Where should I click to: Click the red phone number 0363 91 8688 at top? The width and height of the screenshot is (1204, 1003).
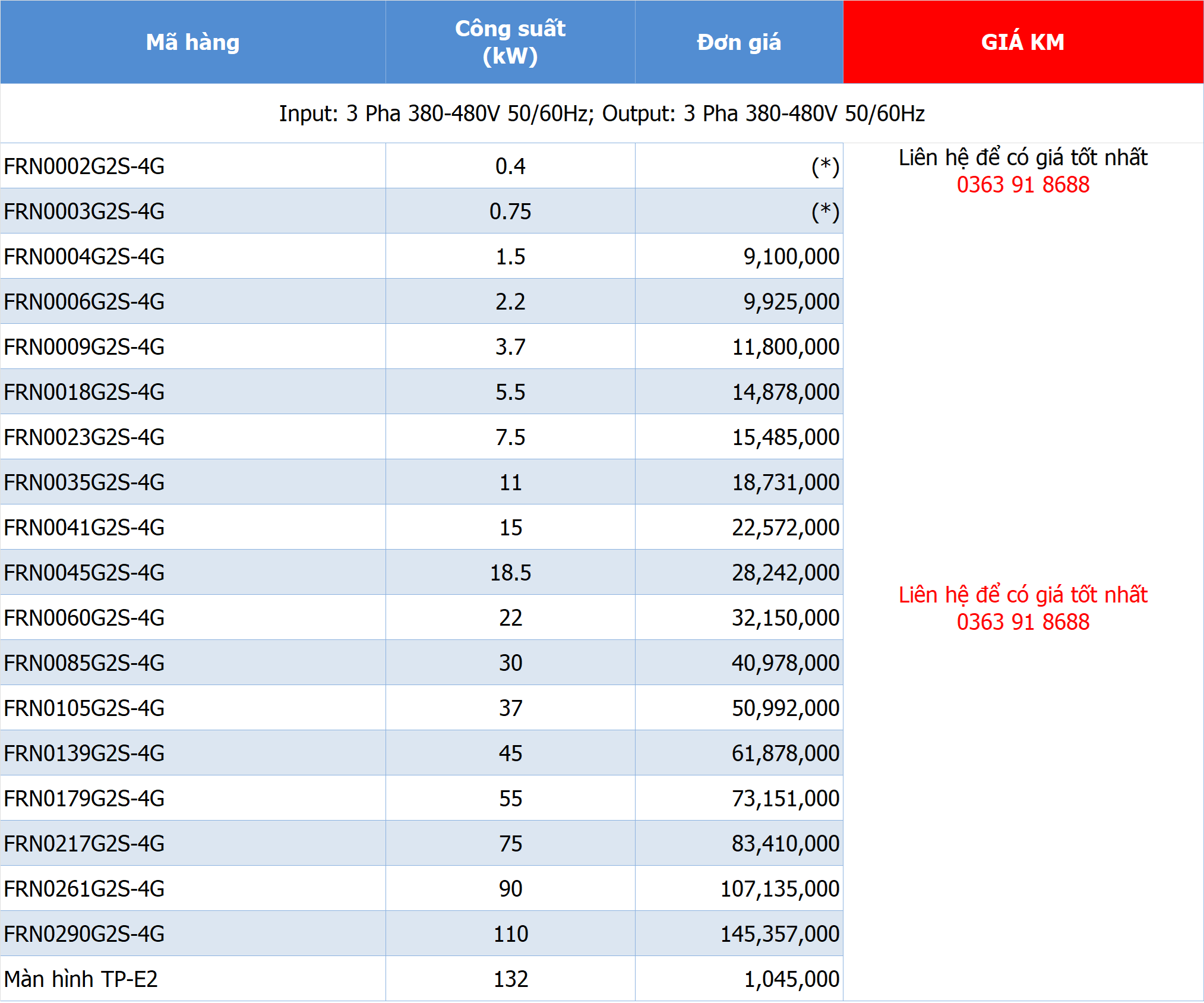point(1023,185)
